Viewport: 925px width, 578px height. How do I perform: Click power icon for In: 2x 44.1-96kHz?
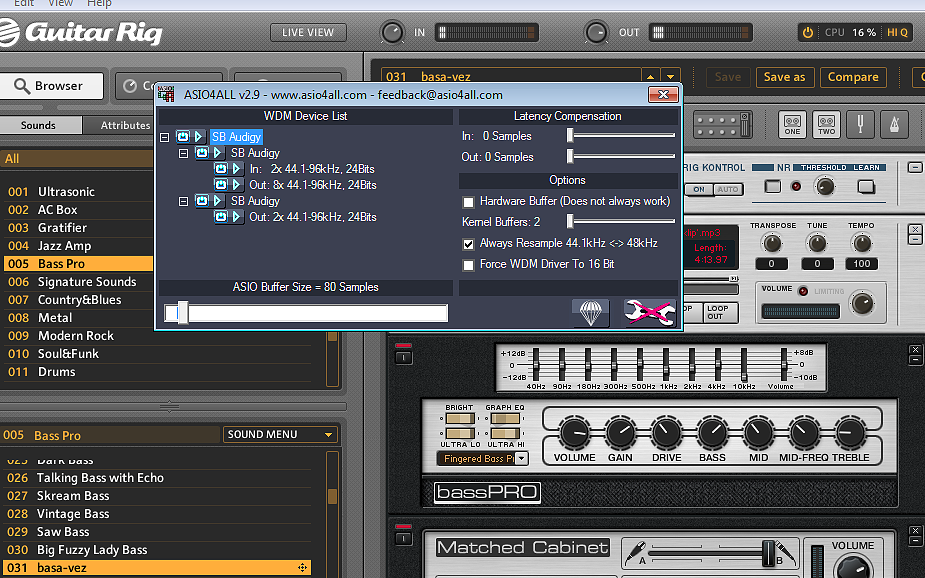click(221, 169)
